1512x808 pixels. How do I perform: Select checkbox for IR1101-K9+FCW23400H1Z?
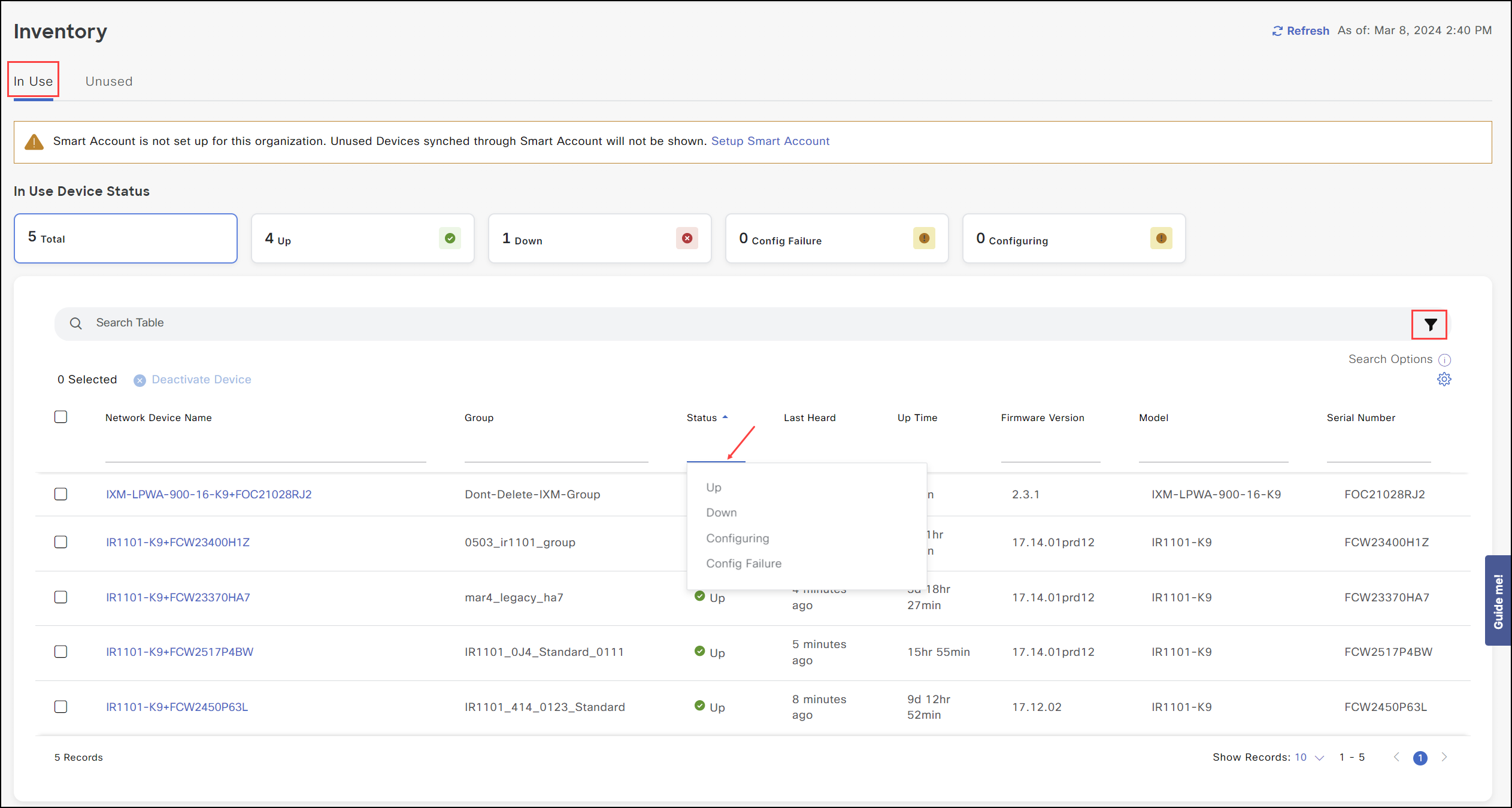60,542
